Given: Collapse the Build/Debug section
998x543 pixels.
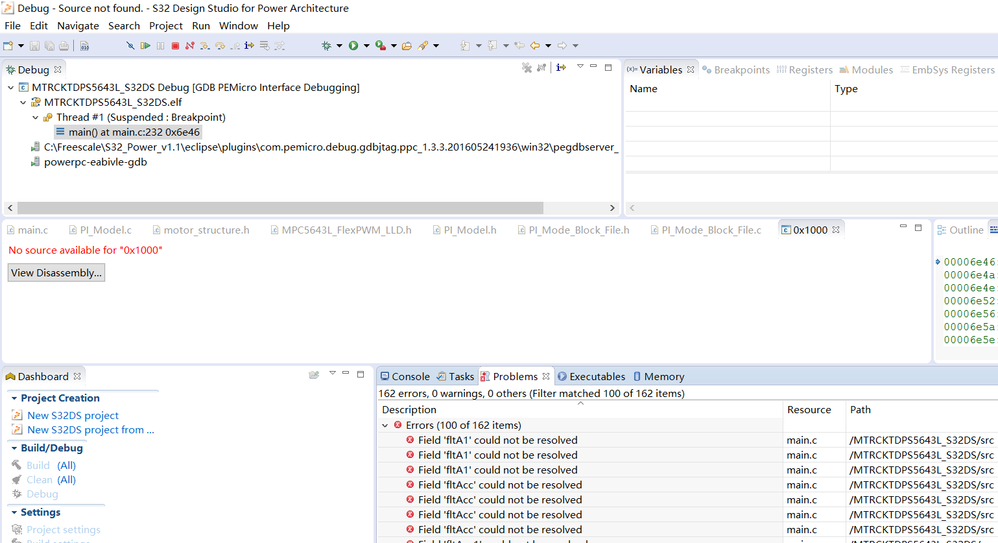Looking at the screenshot, I should point(14,448).
